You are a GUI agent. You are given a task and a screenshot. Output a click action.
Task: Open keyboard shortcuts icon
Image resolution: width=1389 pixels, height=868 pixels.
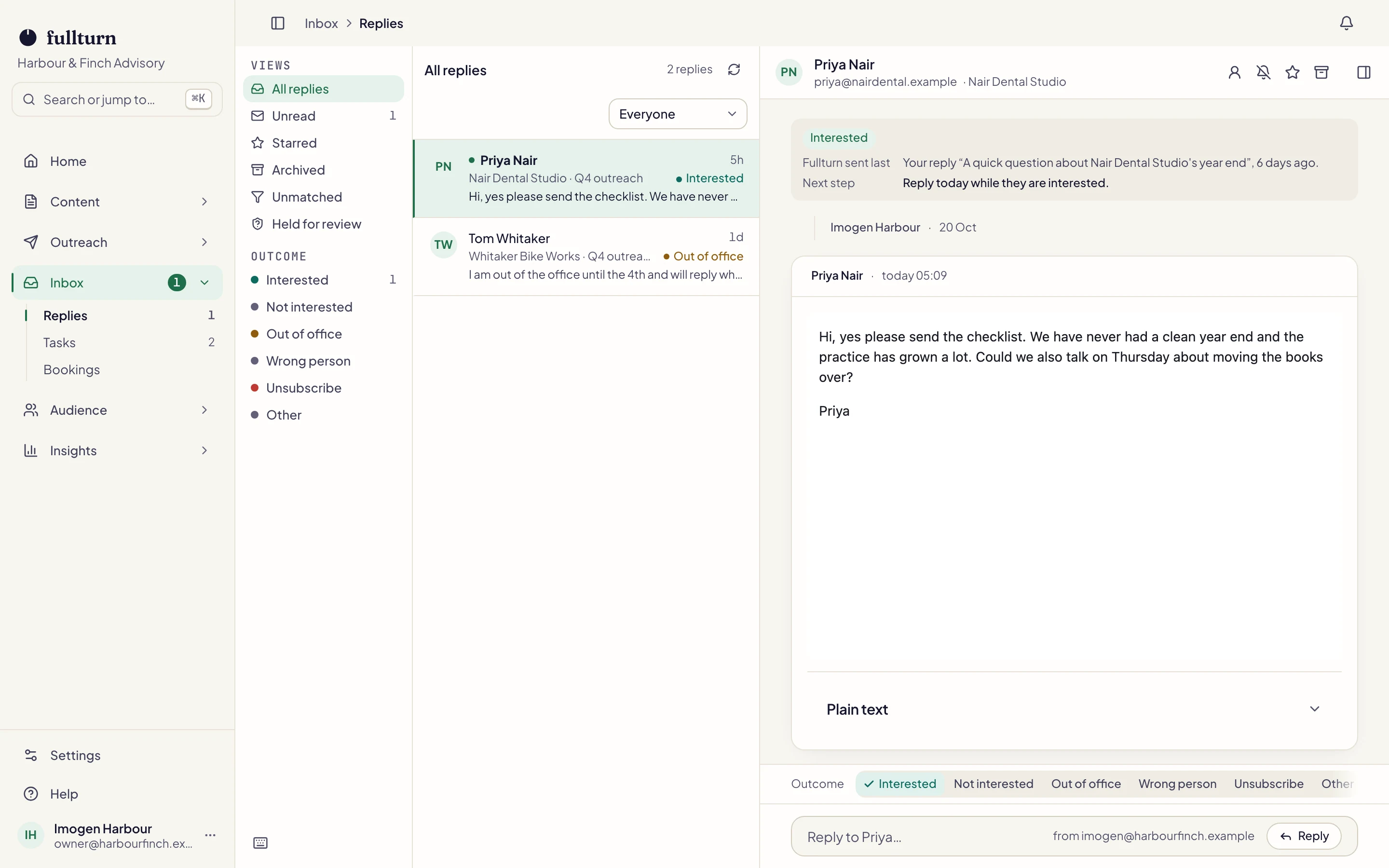coord(260,843)
